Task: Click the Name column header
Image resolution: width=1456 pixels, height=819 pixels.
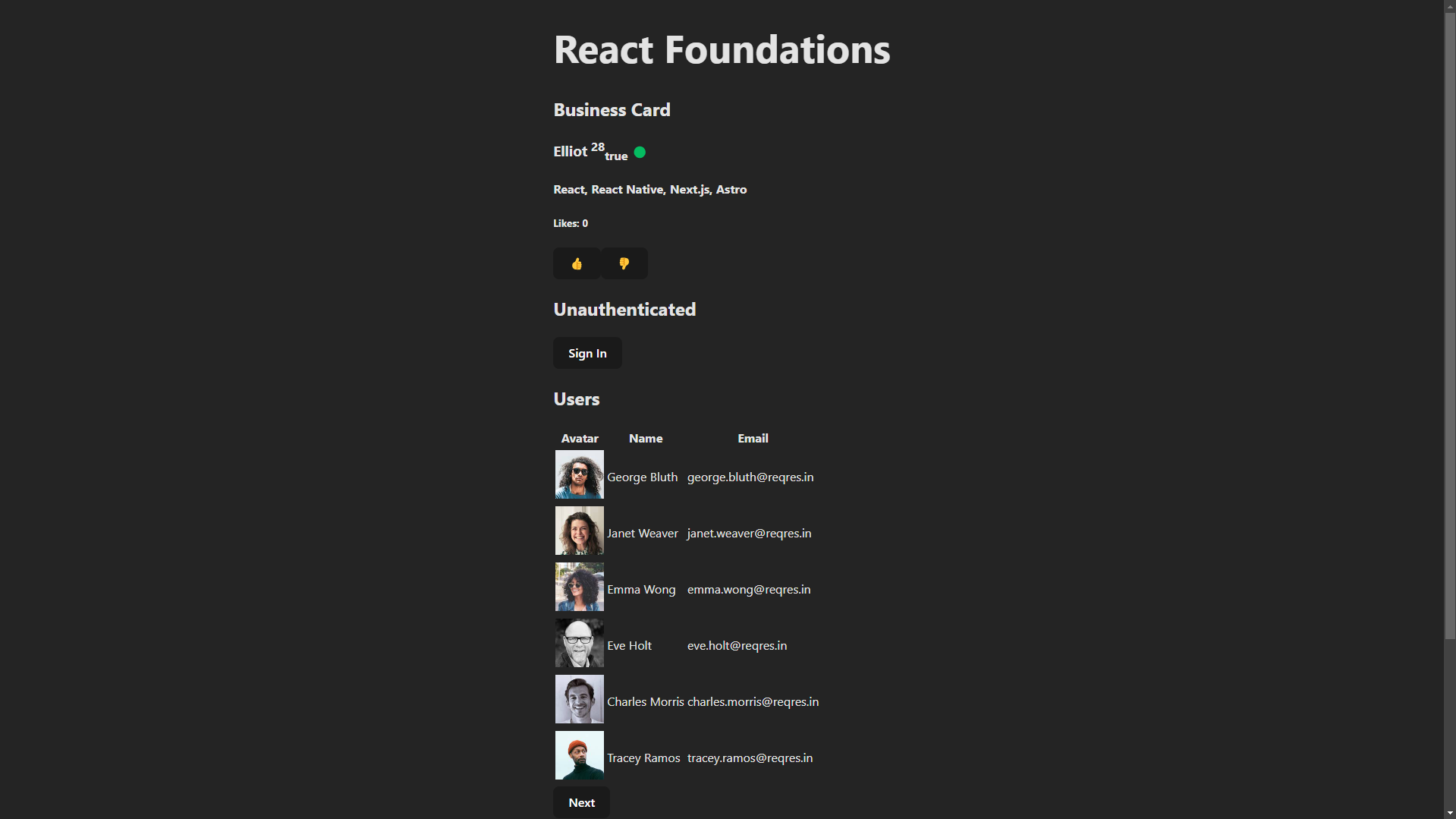Action: click(x=646, y=438)
